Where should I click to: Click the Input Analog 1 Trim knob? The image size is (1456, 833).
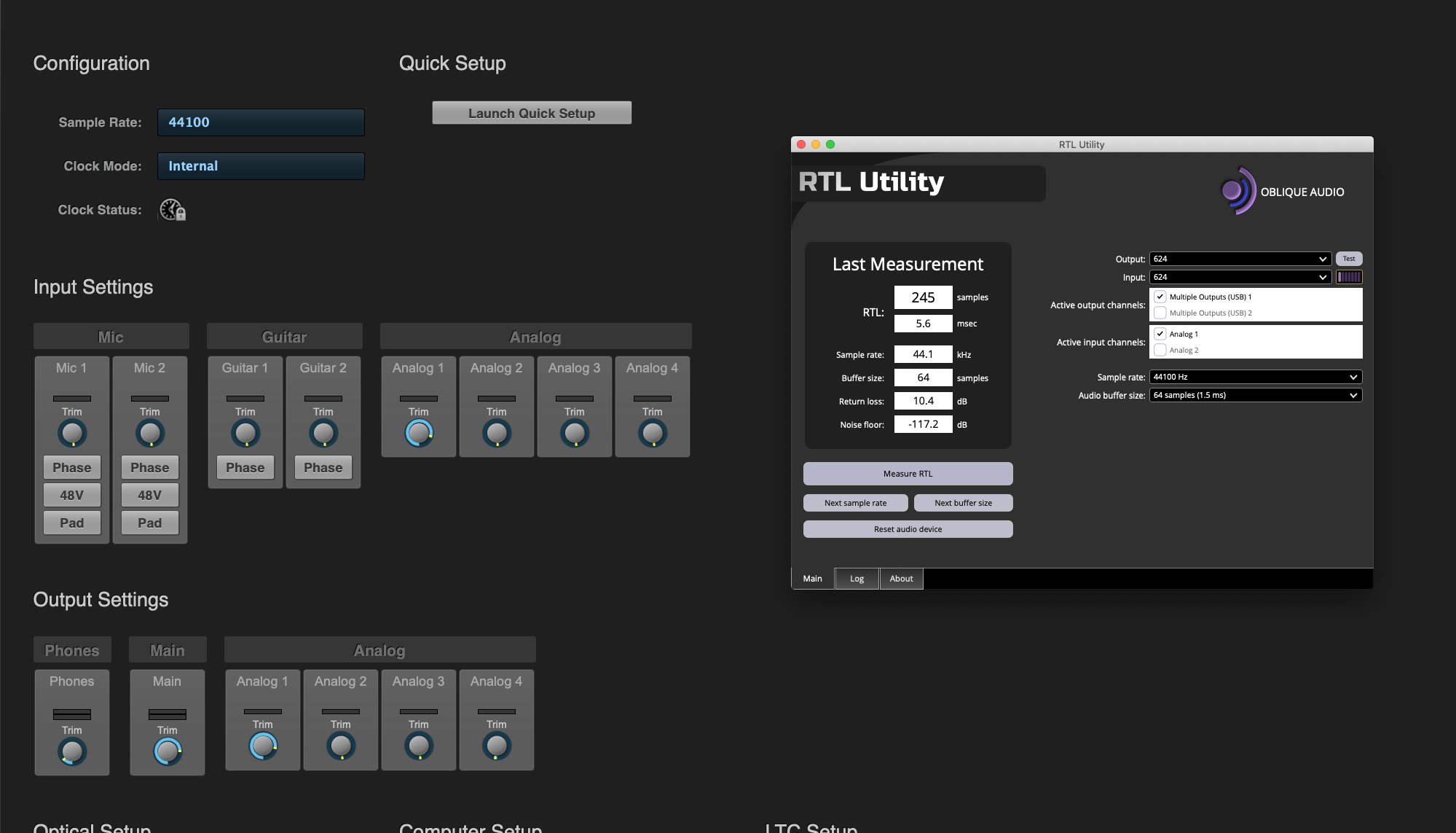(x=419, y=434)
